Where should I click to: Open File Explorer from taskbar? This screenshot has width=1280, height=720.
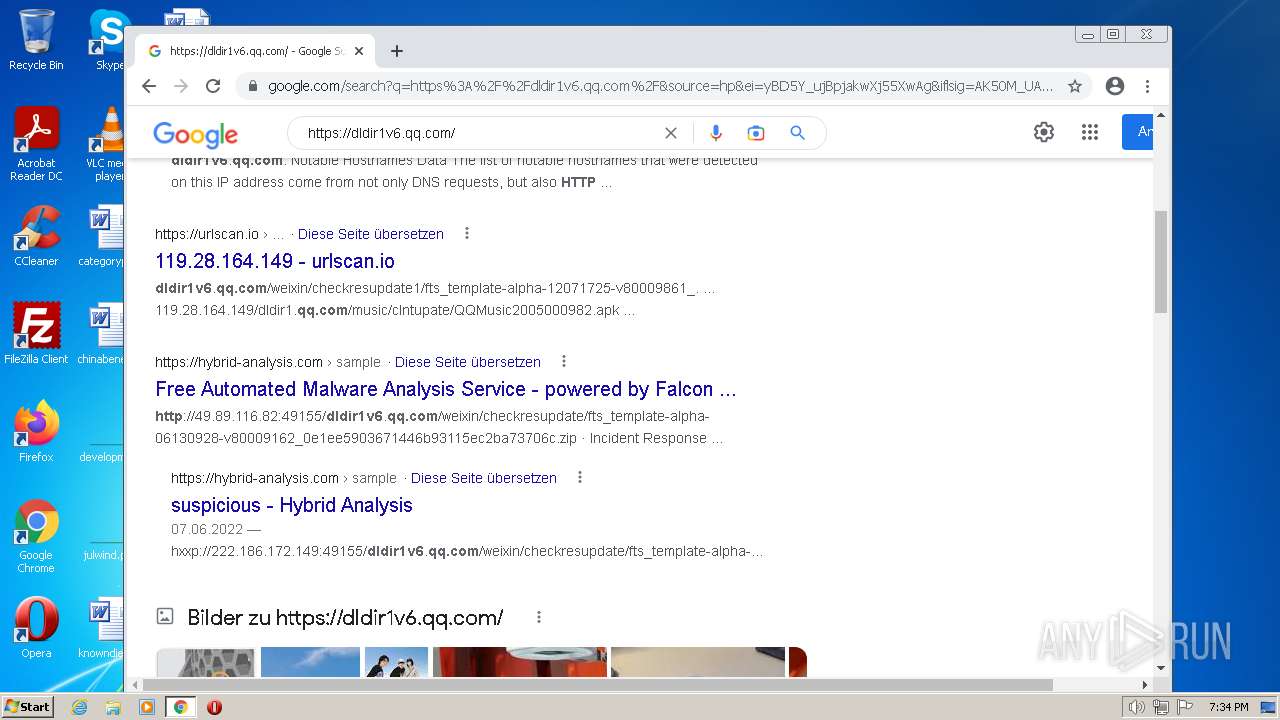(113, 707)
